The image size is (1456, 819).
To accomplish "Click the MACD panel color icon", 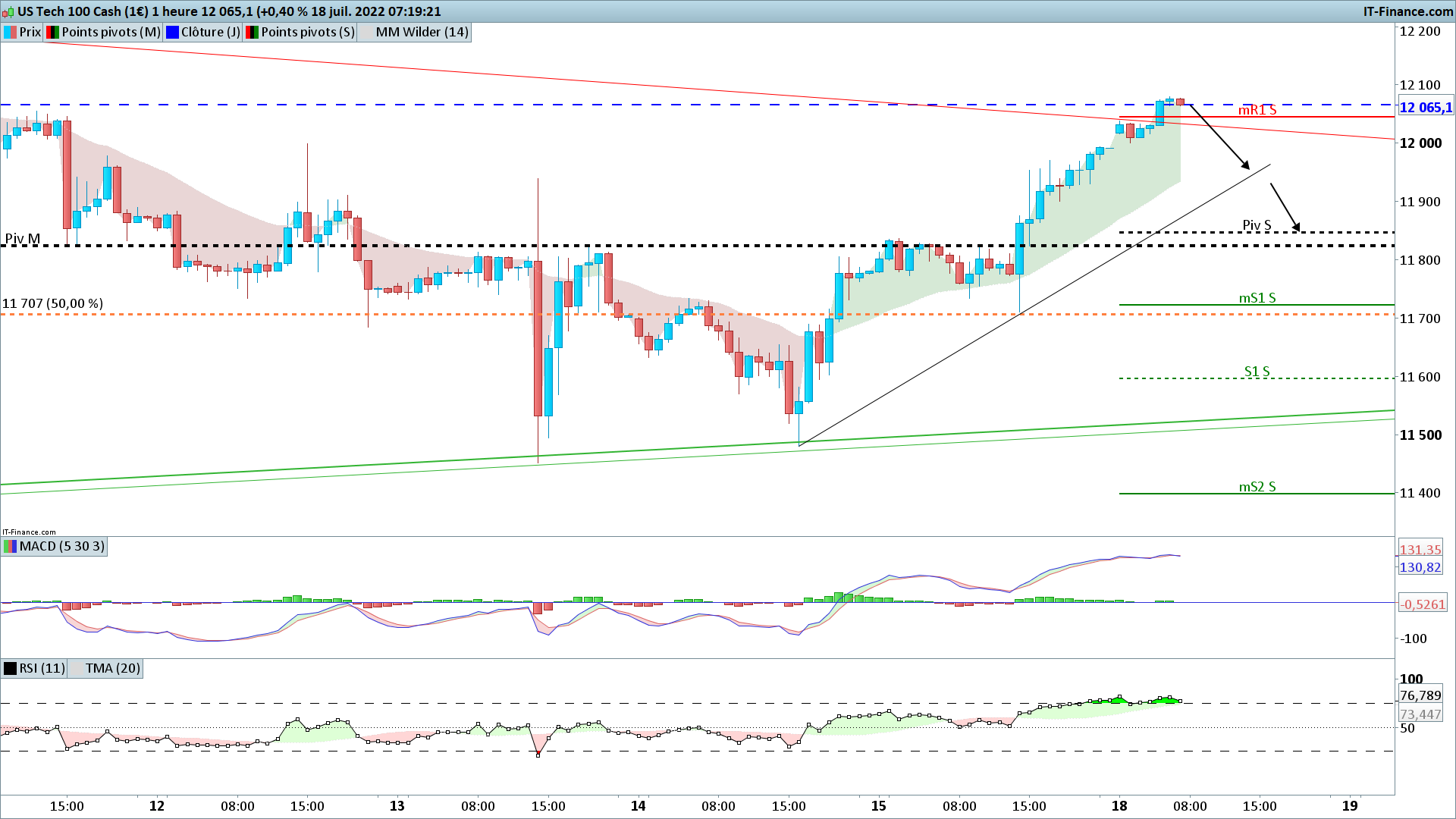I will (x=11, y=546).
